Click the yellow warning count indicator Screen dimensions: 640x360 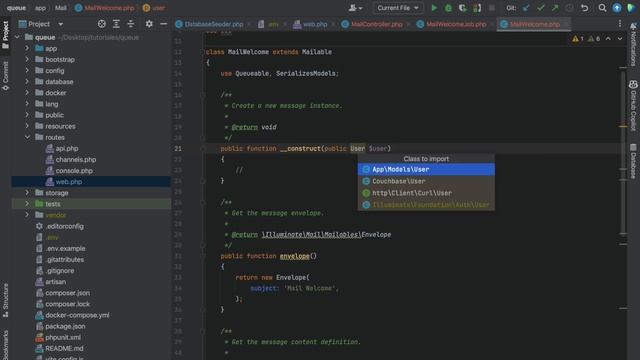578,39
